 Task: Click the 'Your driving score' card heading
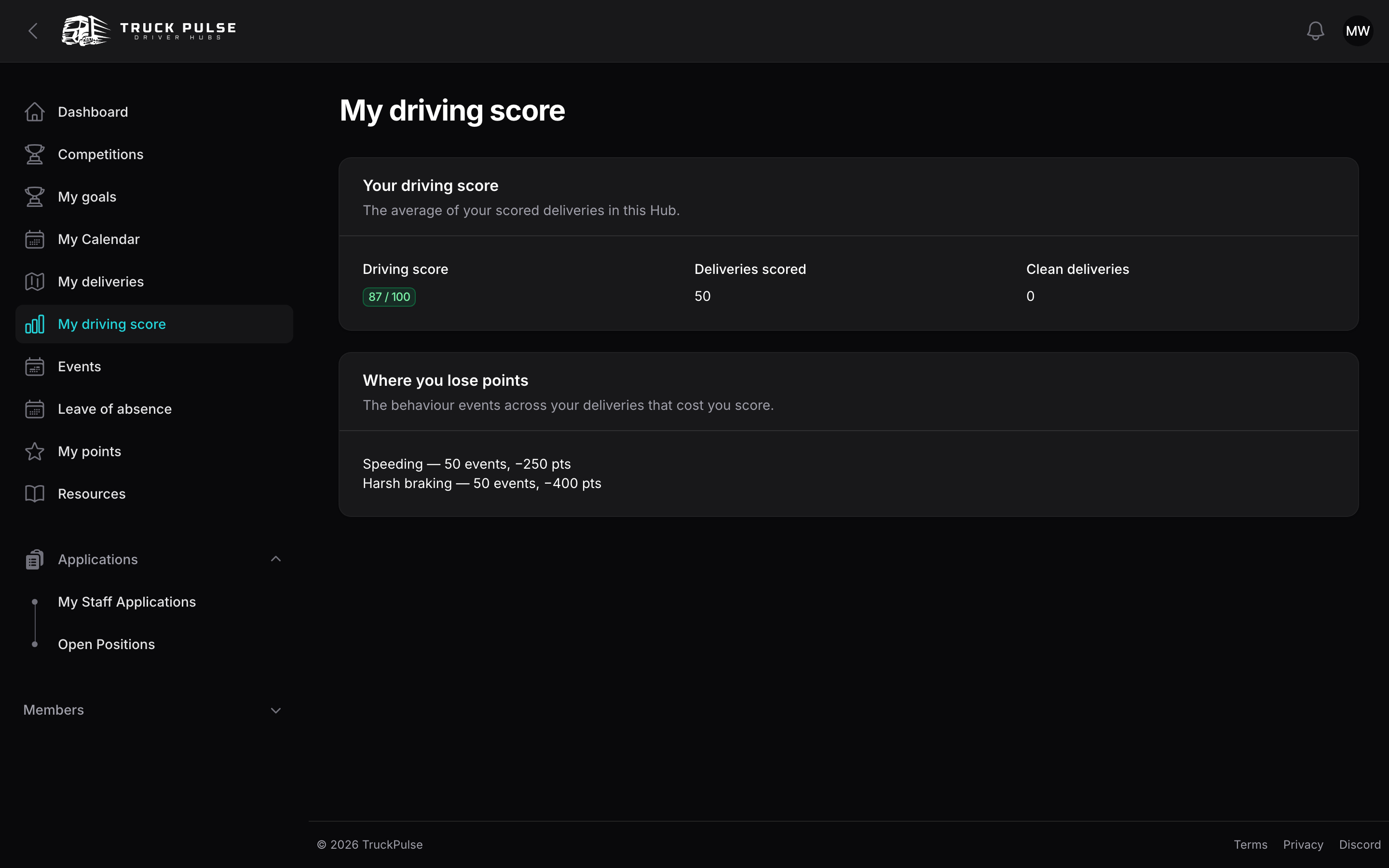pyautogui.click(x=431, y=186)
